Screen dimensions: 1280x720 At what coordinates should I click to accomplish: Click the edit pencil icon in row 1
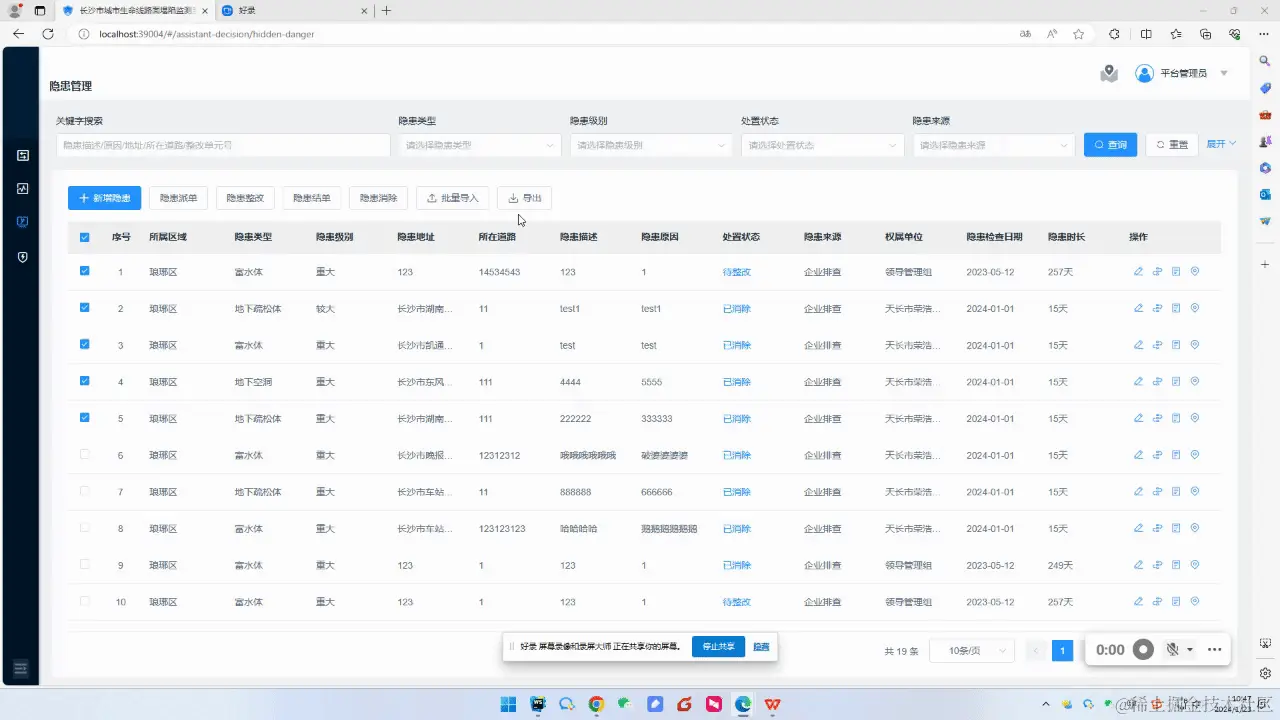1138,271
